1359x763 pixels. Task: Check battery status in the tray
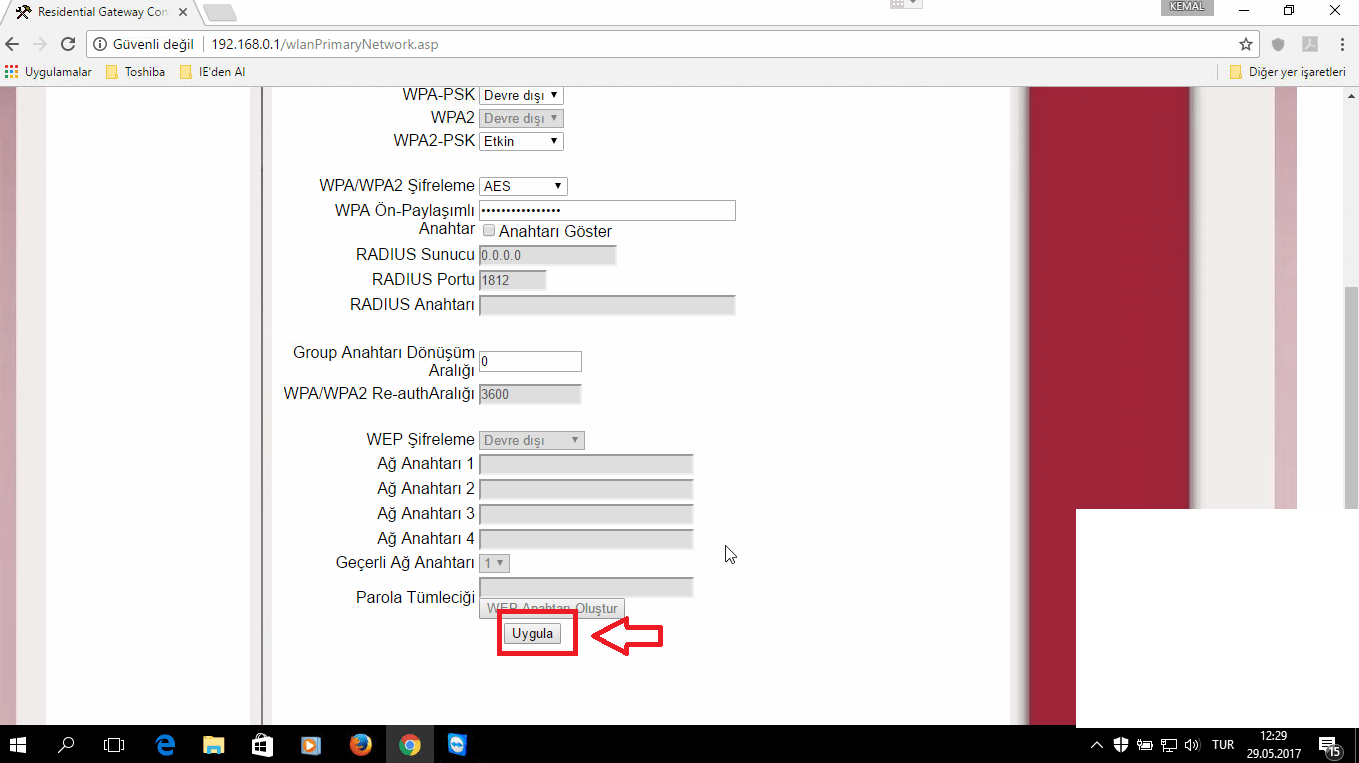point(1144,745)
